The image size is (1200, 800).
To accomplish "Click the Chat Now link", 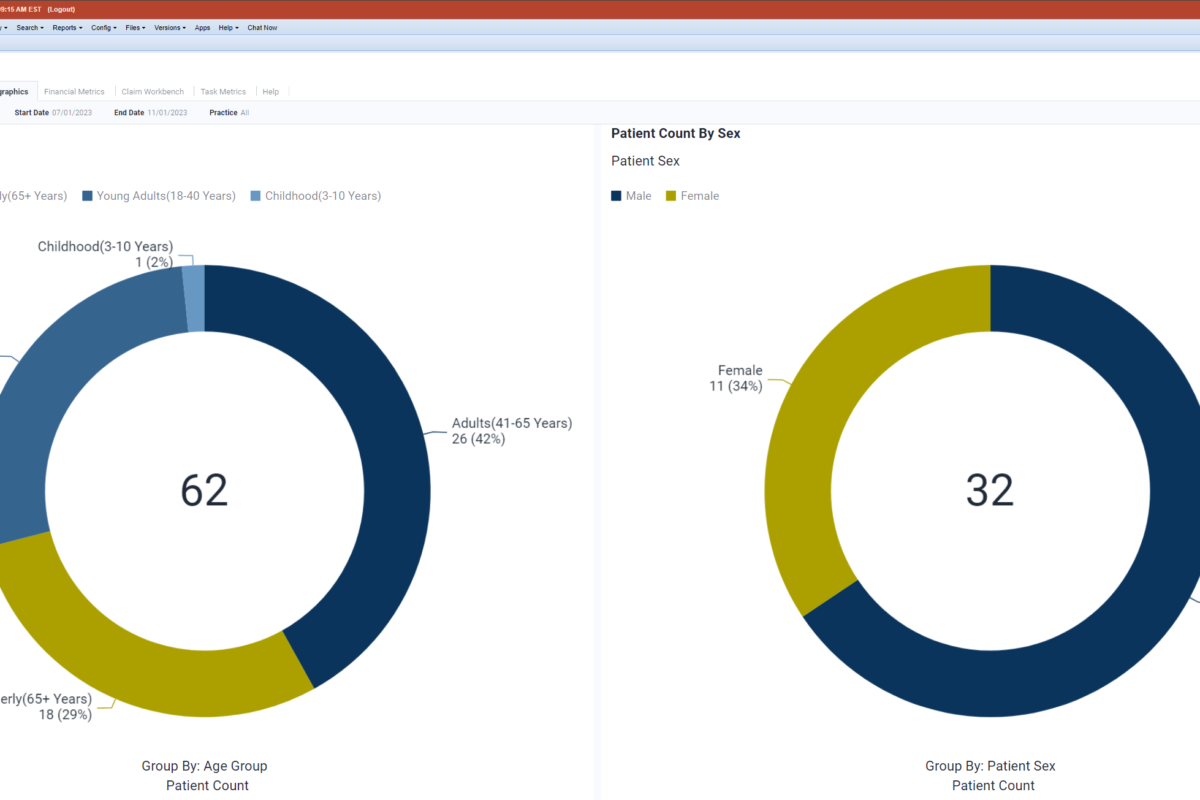I will (262, 28).
